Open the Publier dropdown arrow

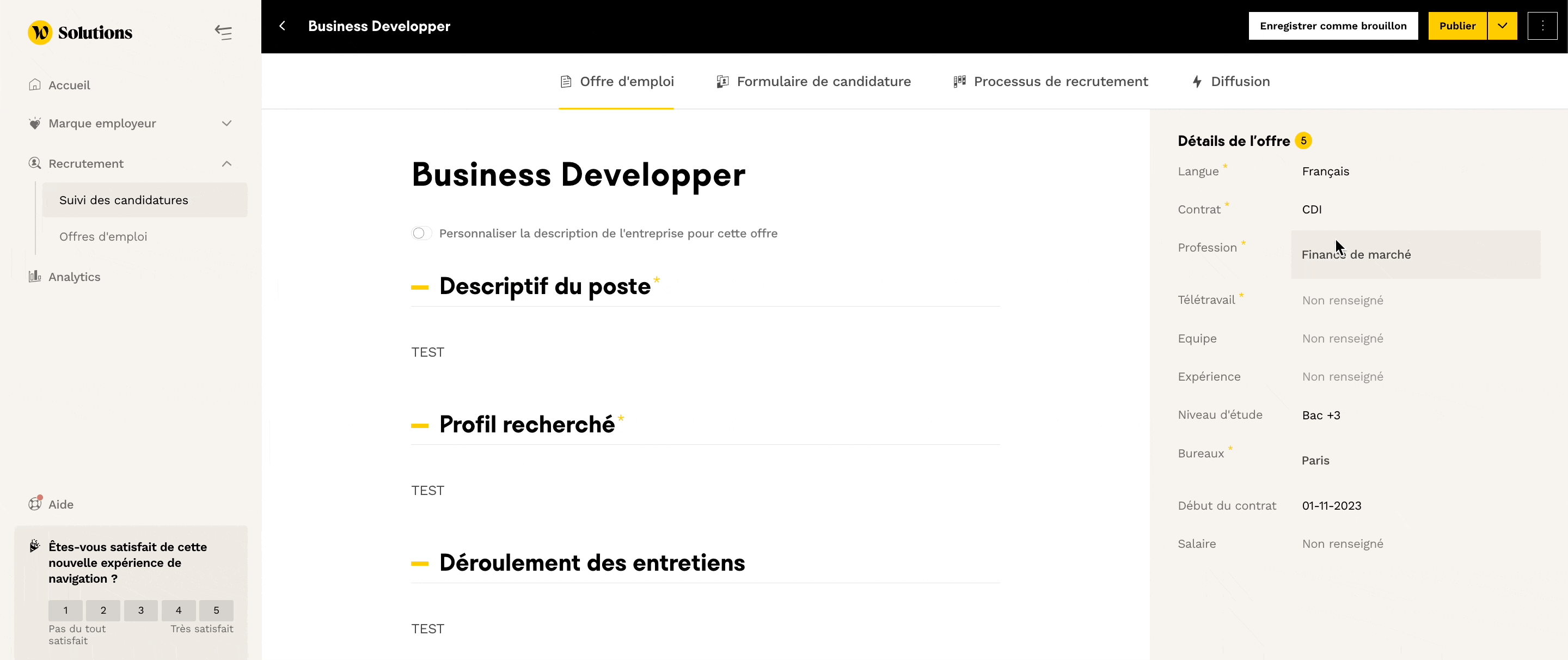point(1502,26)
